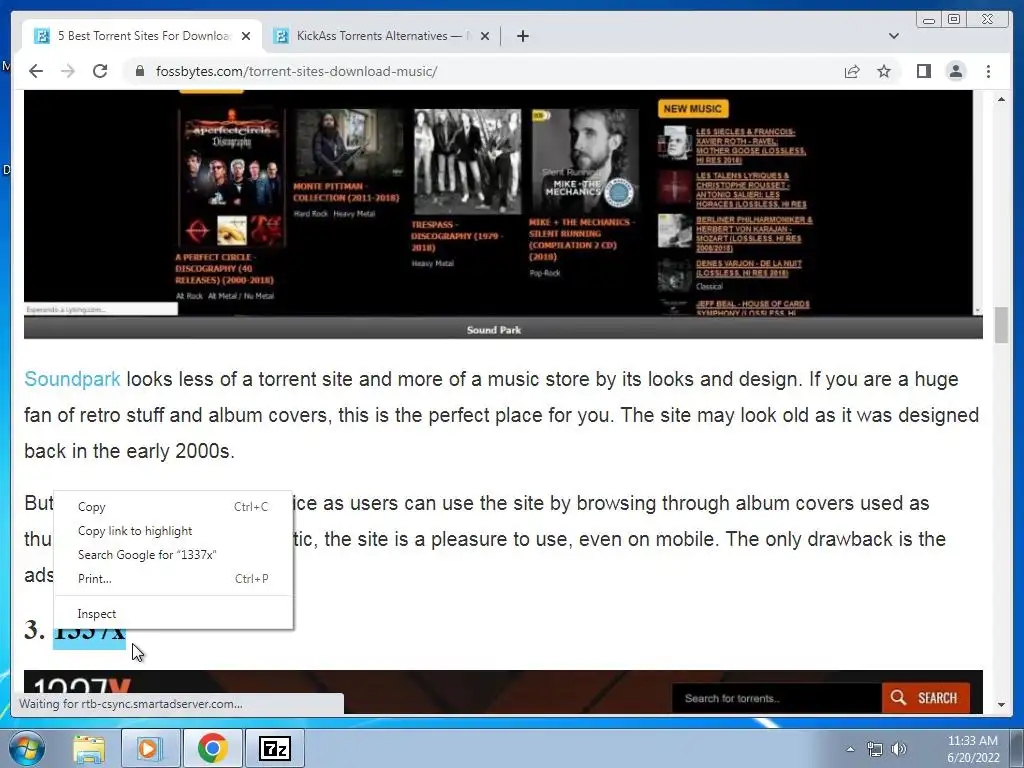The width and height of the screenshot is (1024, 768).
Task: Click the "3." heading number
Action: [35, 631]
